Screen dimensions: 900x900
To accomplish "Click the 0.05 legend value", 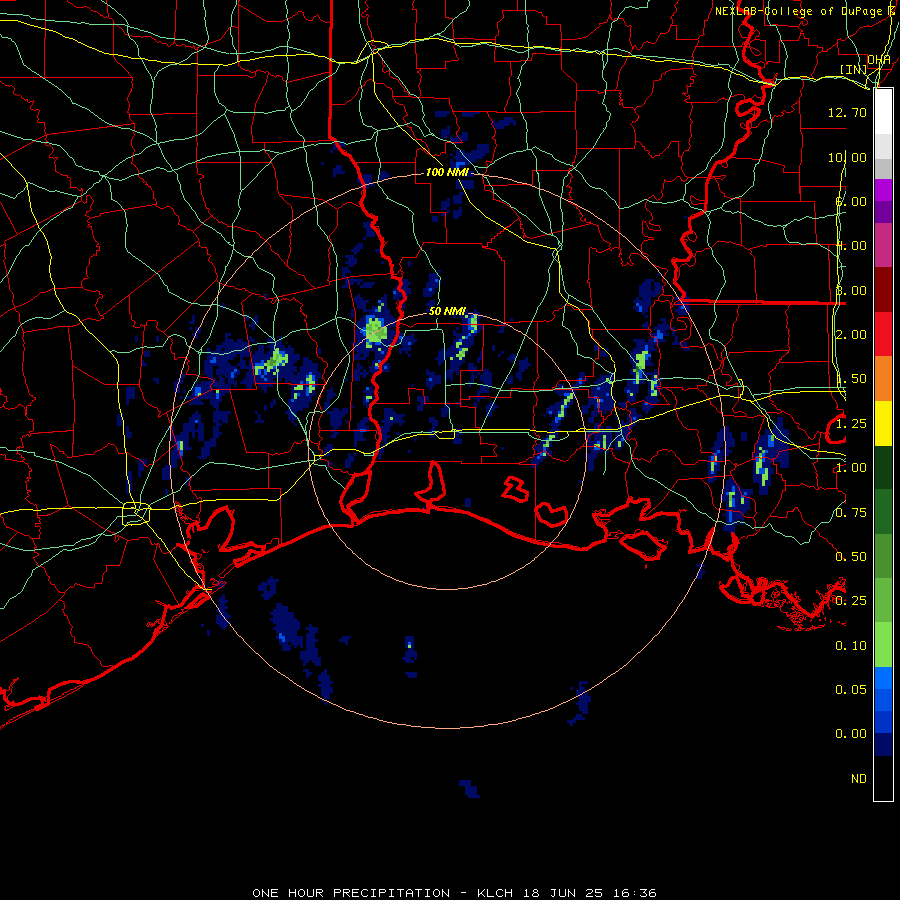I will pyautogui.click(x=851, y=689).
